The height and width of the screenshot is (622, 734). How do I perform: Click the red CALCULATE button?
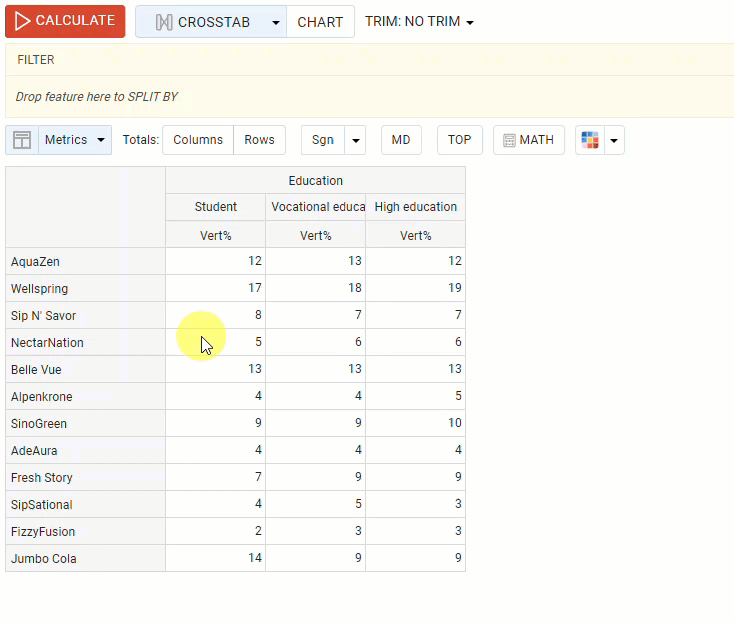(65, 21)
